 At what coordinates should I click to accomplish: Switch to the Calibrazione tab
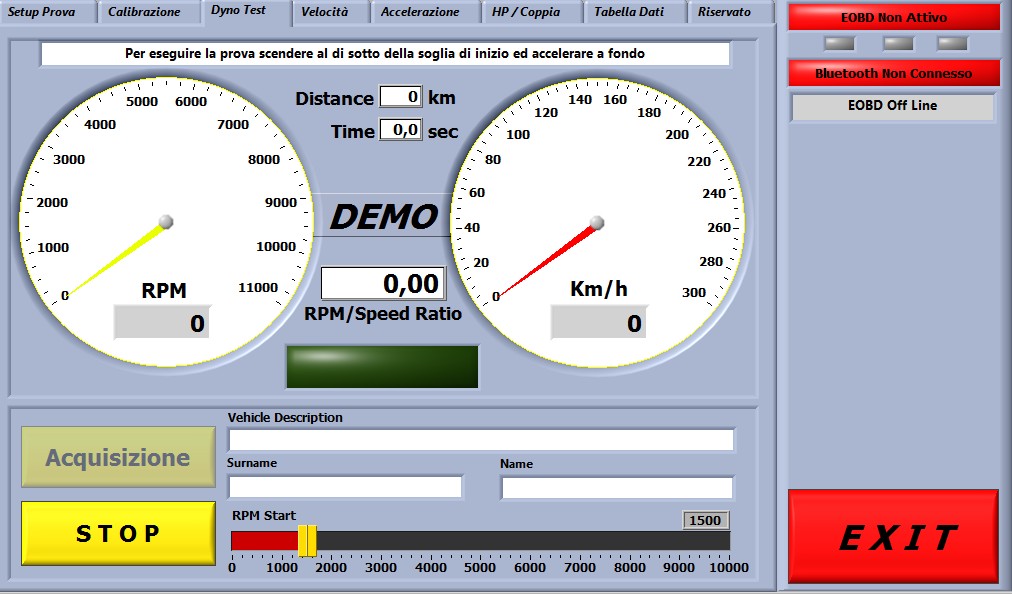tap(144, 12)
